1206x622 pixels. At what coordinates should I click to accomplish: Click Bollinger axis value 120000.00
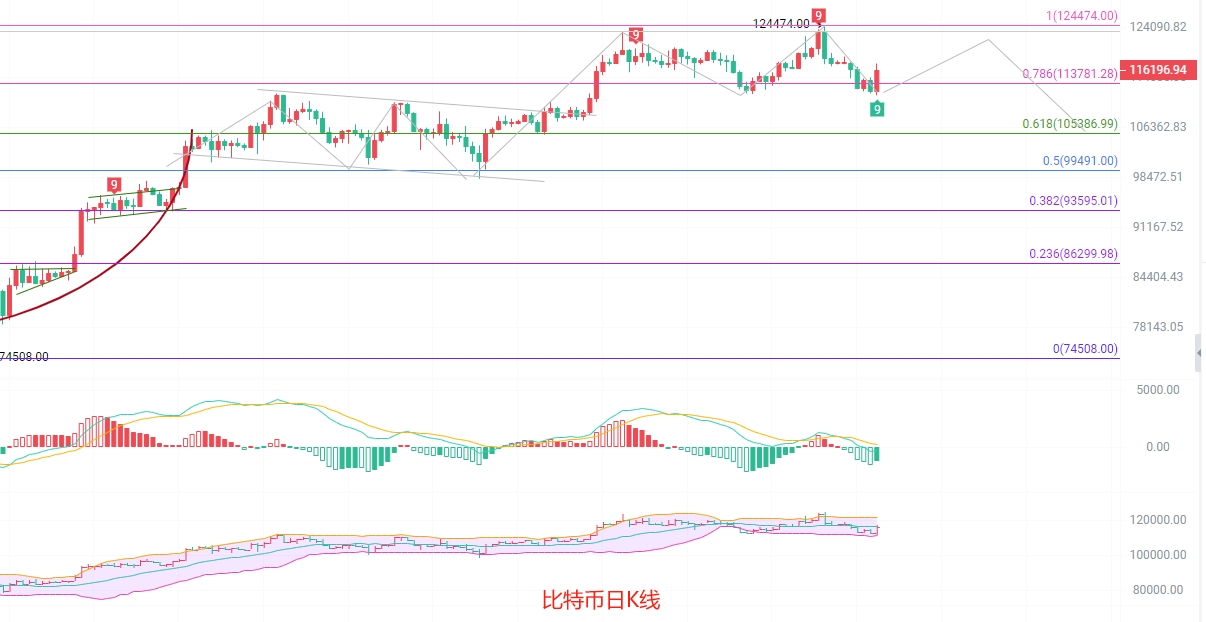point(1159,520)
